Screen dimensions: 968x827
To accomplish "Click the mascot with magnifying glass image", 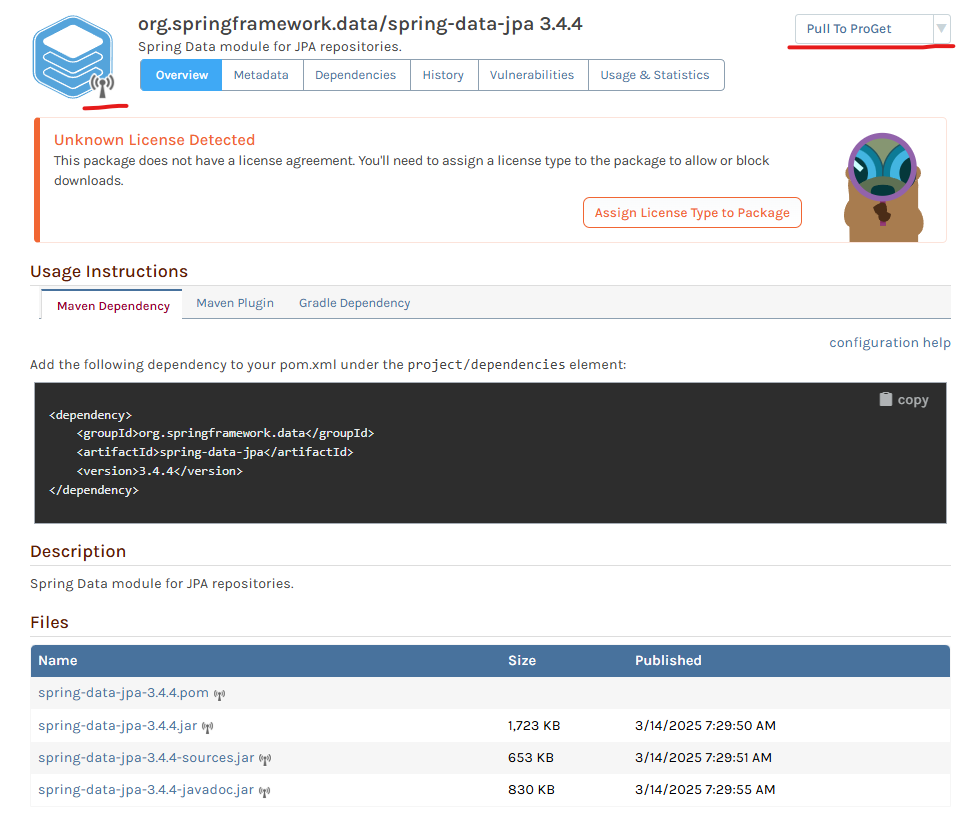I will pos(883,187).
